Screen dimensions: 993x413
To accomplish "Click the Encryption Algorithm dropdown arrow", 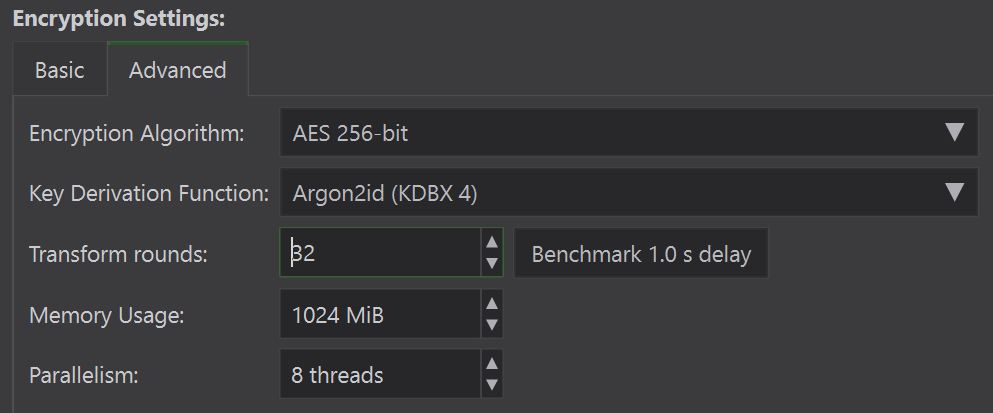I will (954, 133).
